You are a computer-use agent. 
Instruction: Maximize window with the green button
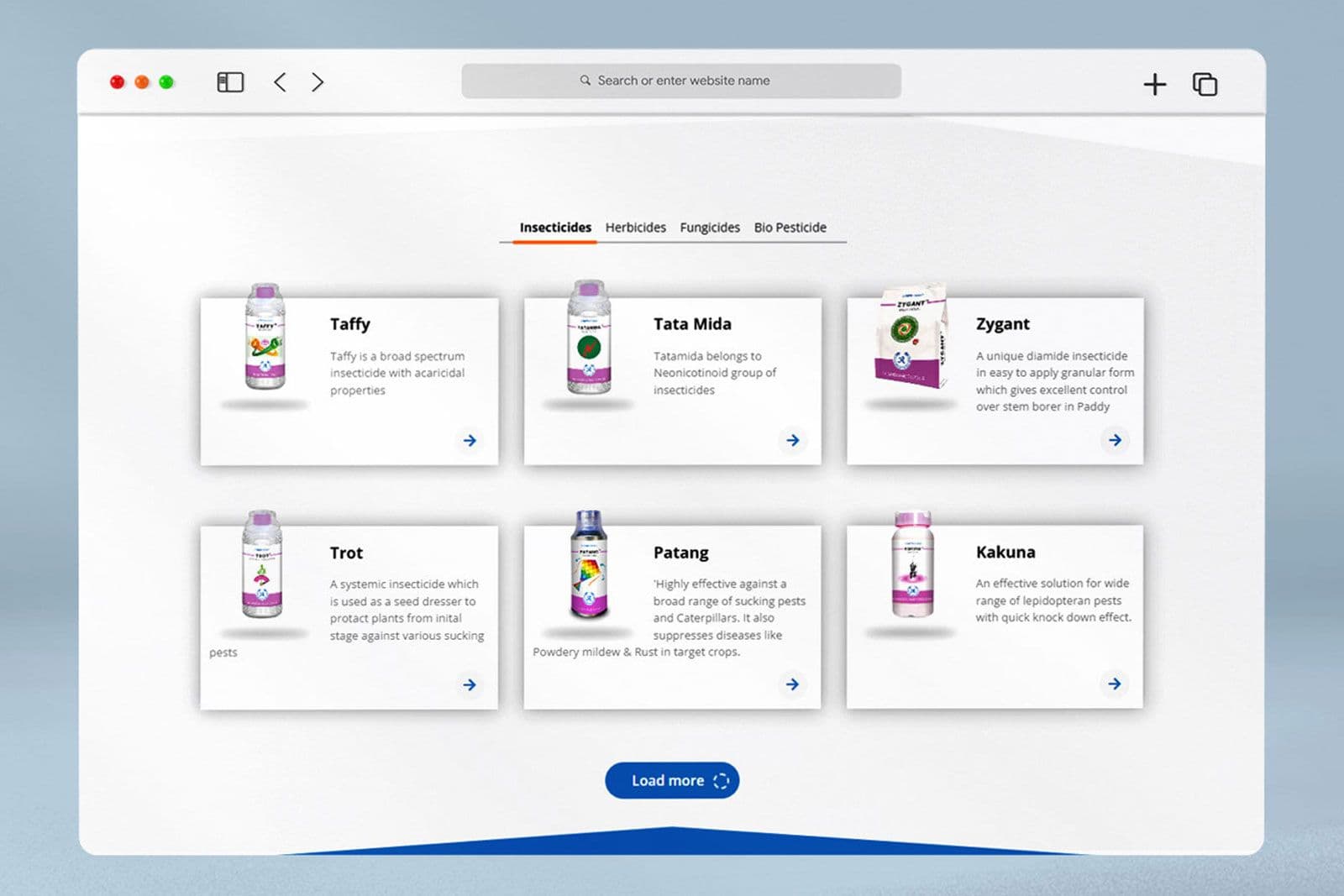pos(166,81)
